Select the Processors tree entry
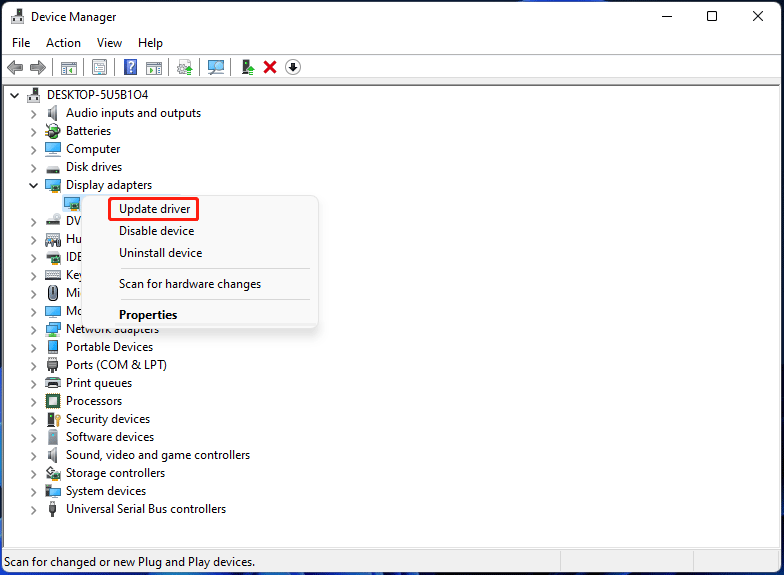 [94, 401]
